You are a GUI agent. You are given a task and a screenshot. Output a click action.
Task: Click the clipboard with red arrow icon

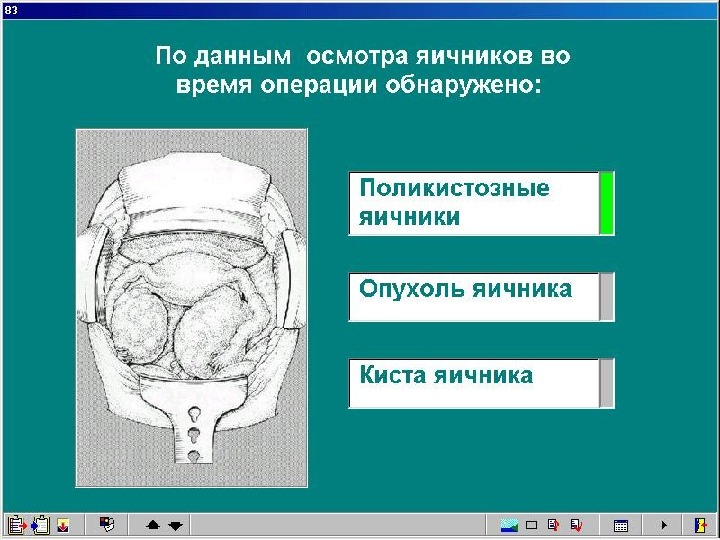coord(17,525)
